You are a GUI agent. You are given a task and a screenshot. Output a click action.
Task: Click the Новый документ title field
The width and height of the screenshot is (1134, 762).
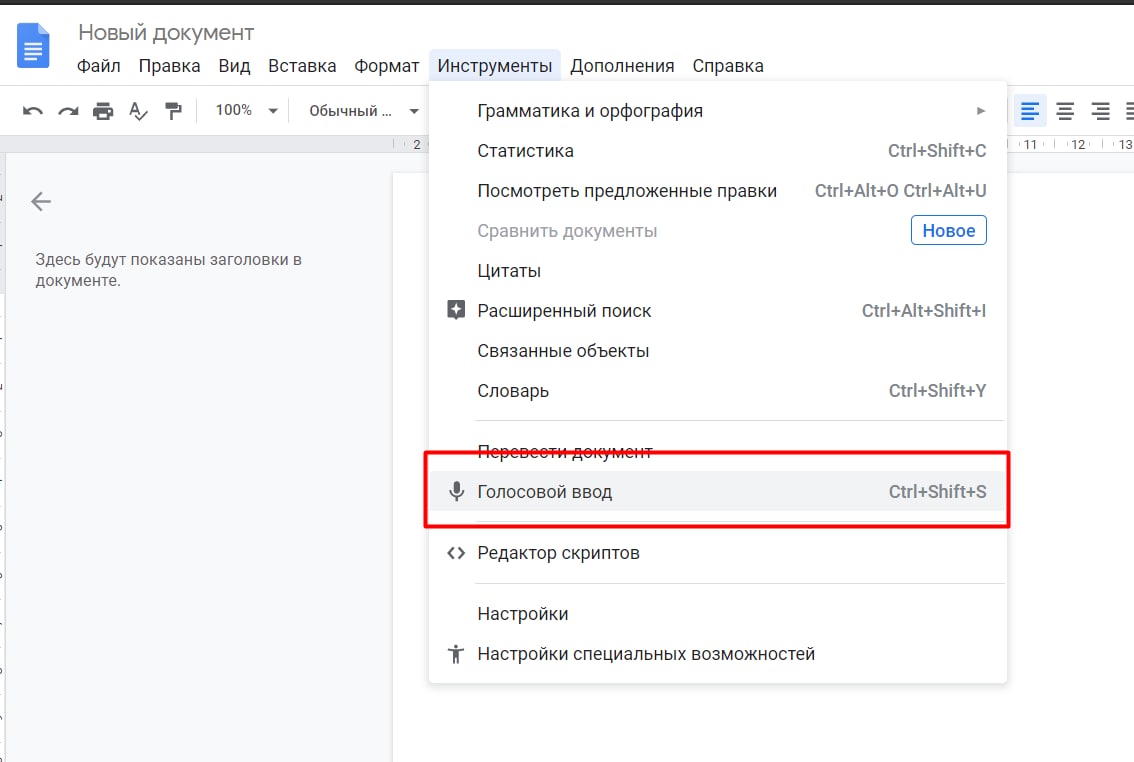tap(166, 33)
